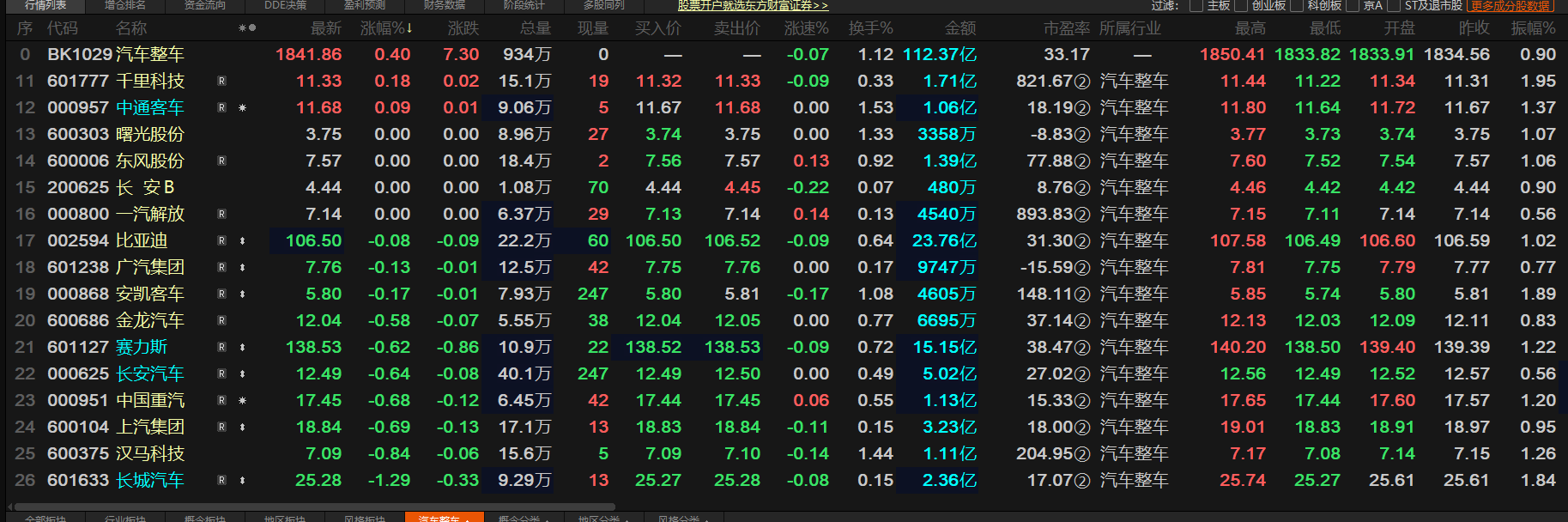The width and height of the screenshot is (1568, 522).
Task: Sort by the 涨速% column header
Action: click(806, 28)
